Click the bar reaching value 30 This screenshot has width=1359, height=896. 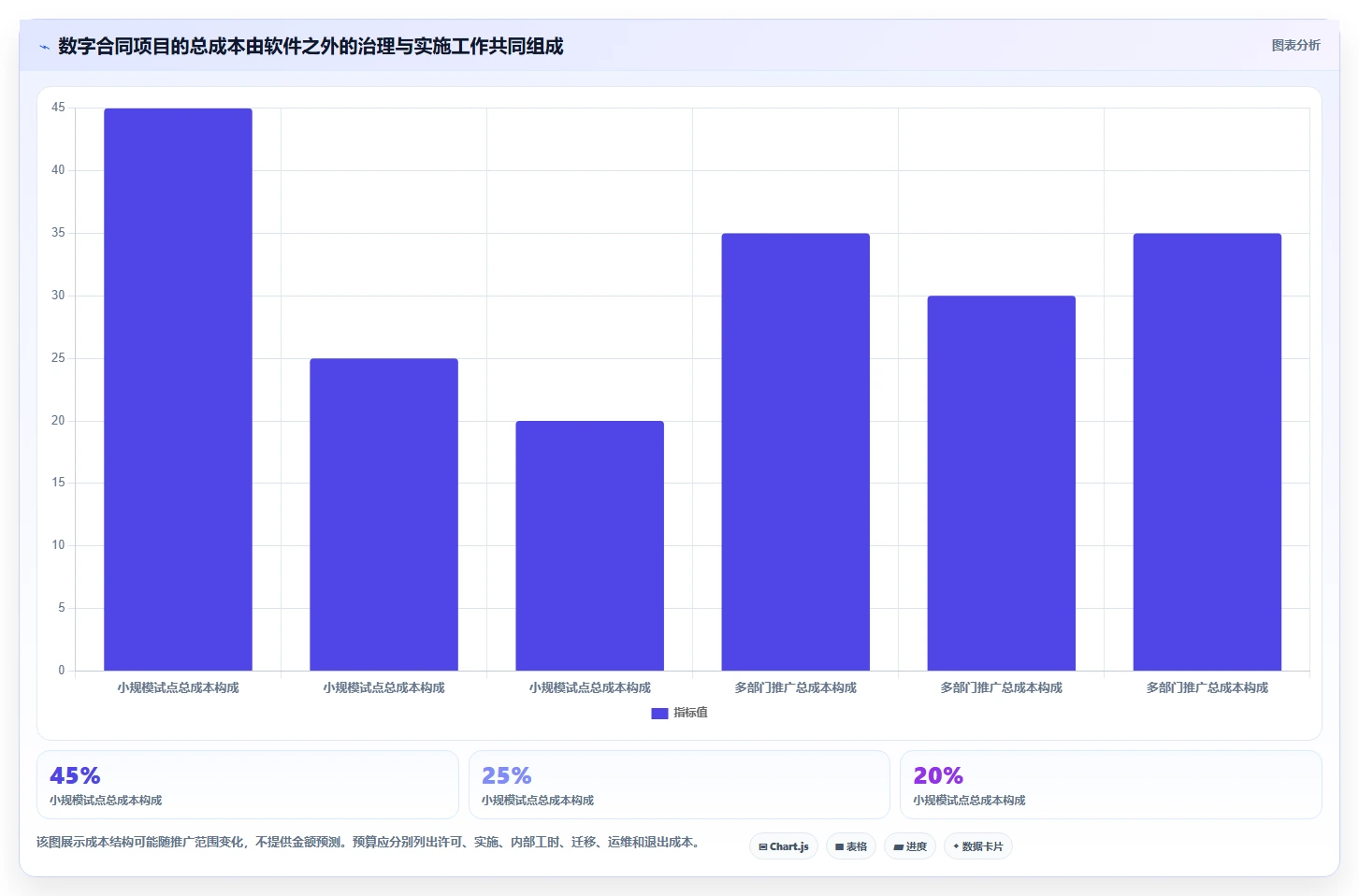click(1001, 483)
